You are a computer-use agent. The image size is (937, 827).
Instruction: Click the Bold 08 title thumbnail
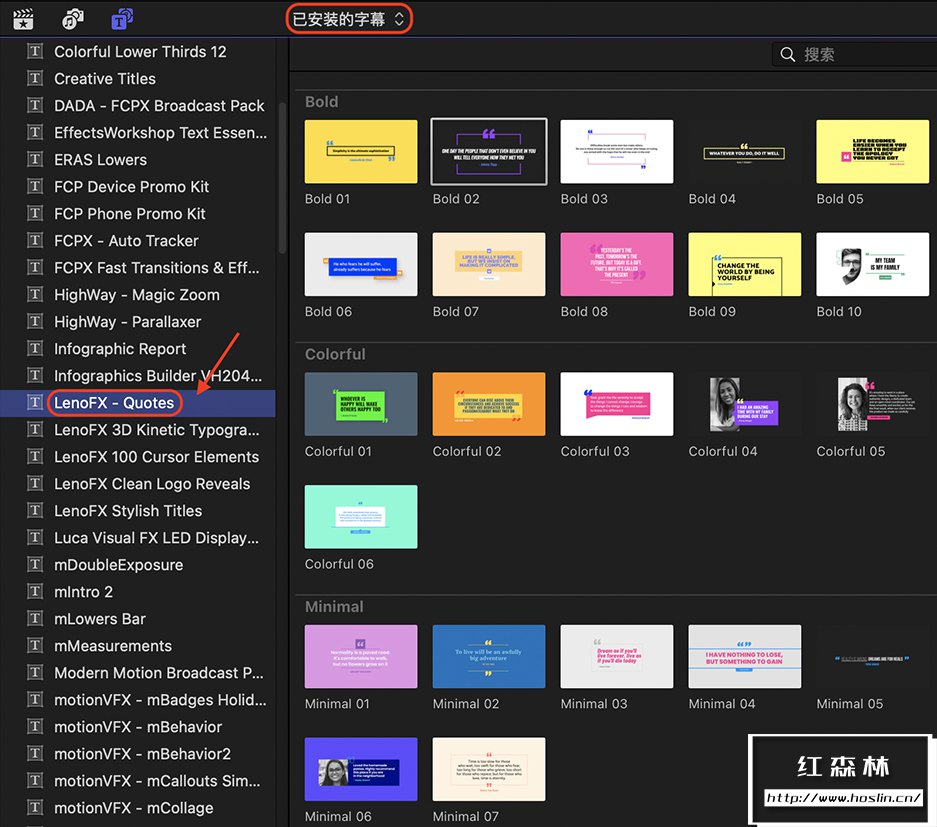click(617, 264)
